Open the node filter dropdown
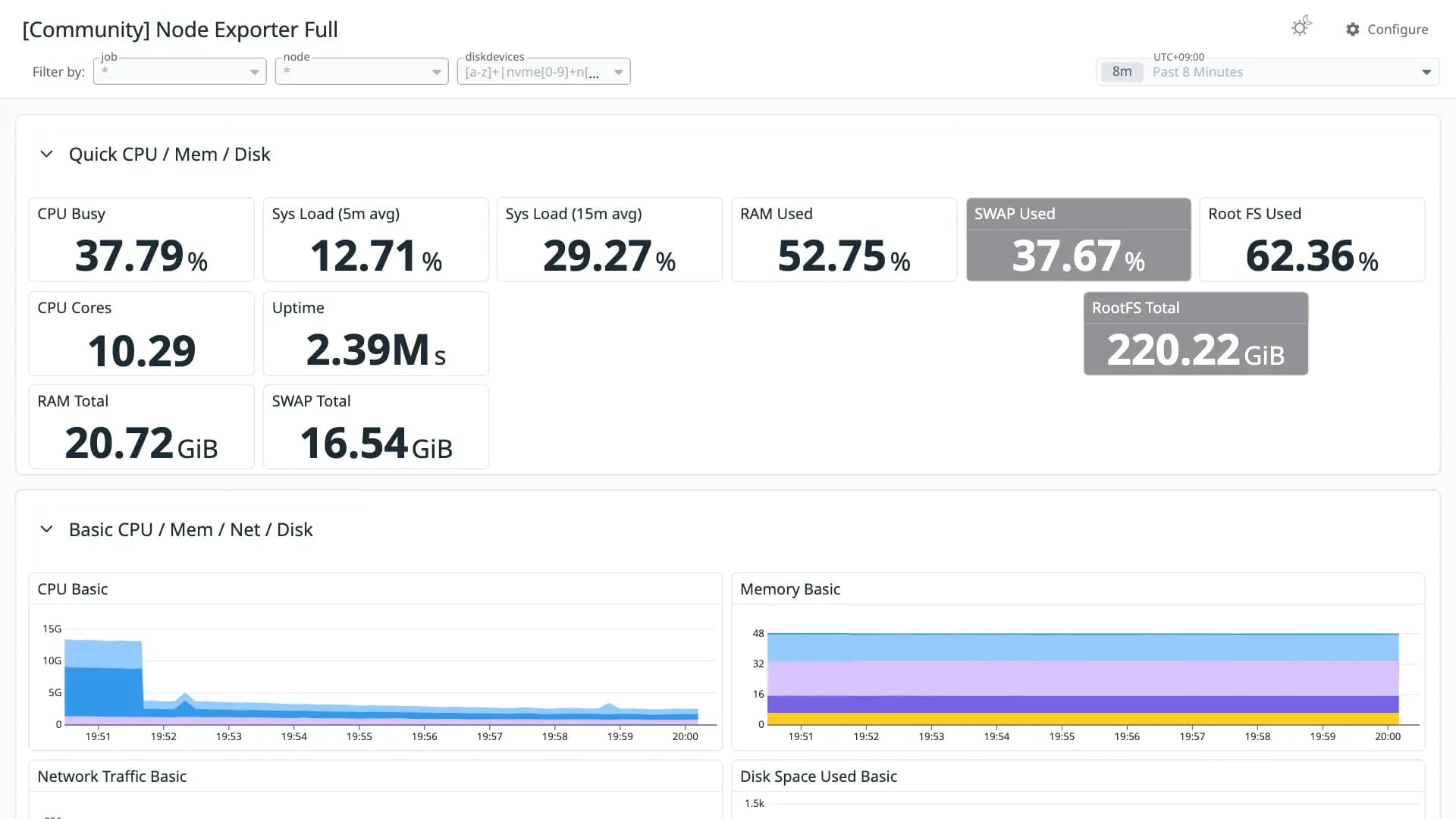 [x=362, y=71]
